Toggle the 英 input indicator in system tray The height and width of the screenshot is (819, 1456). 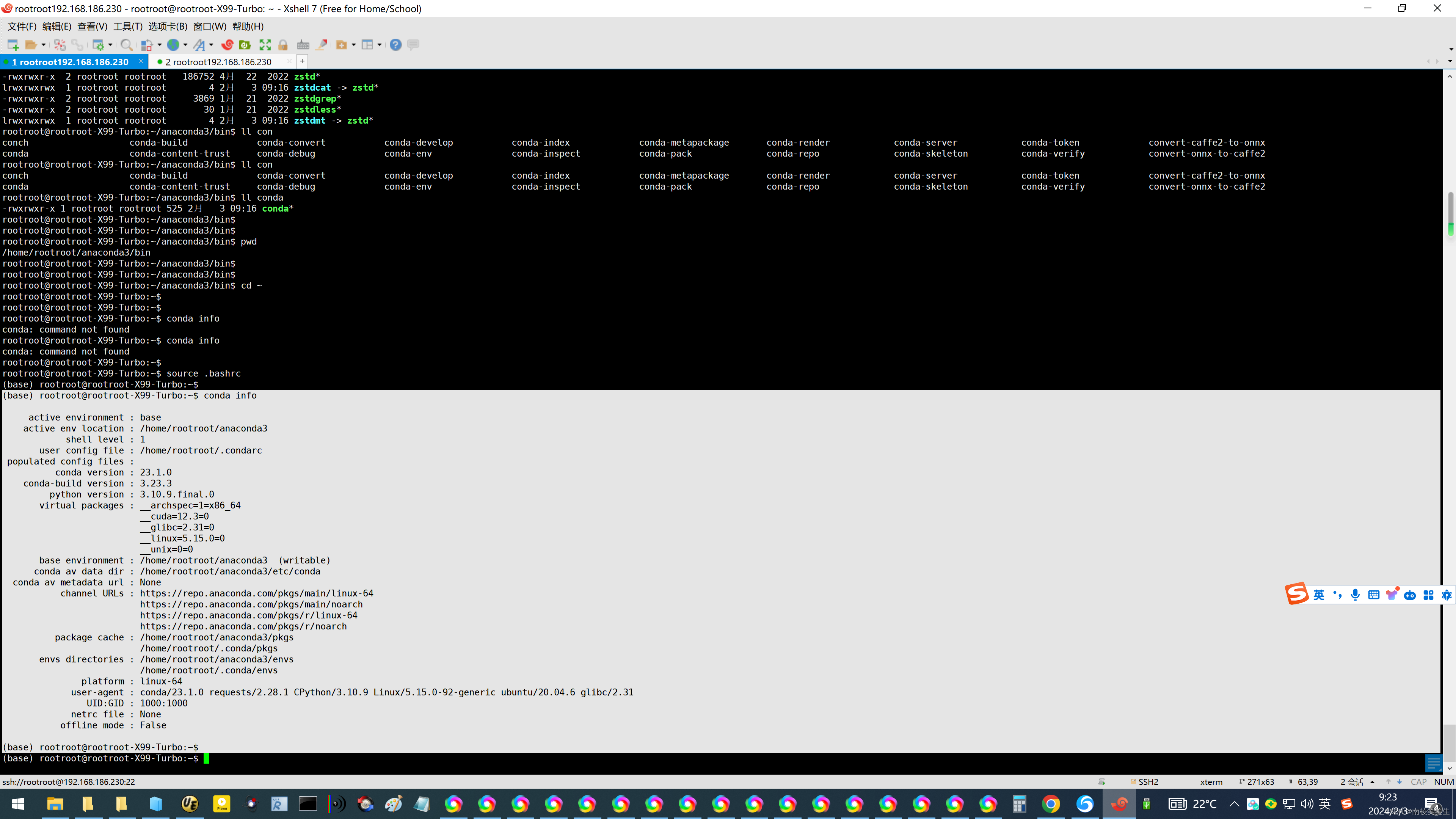(x=1324, y=804)
